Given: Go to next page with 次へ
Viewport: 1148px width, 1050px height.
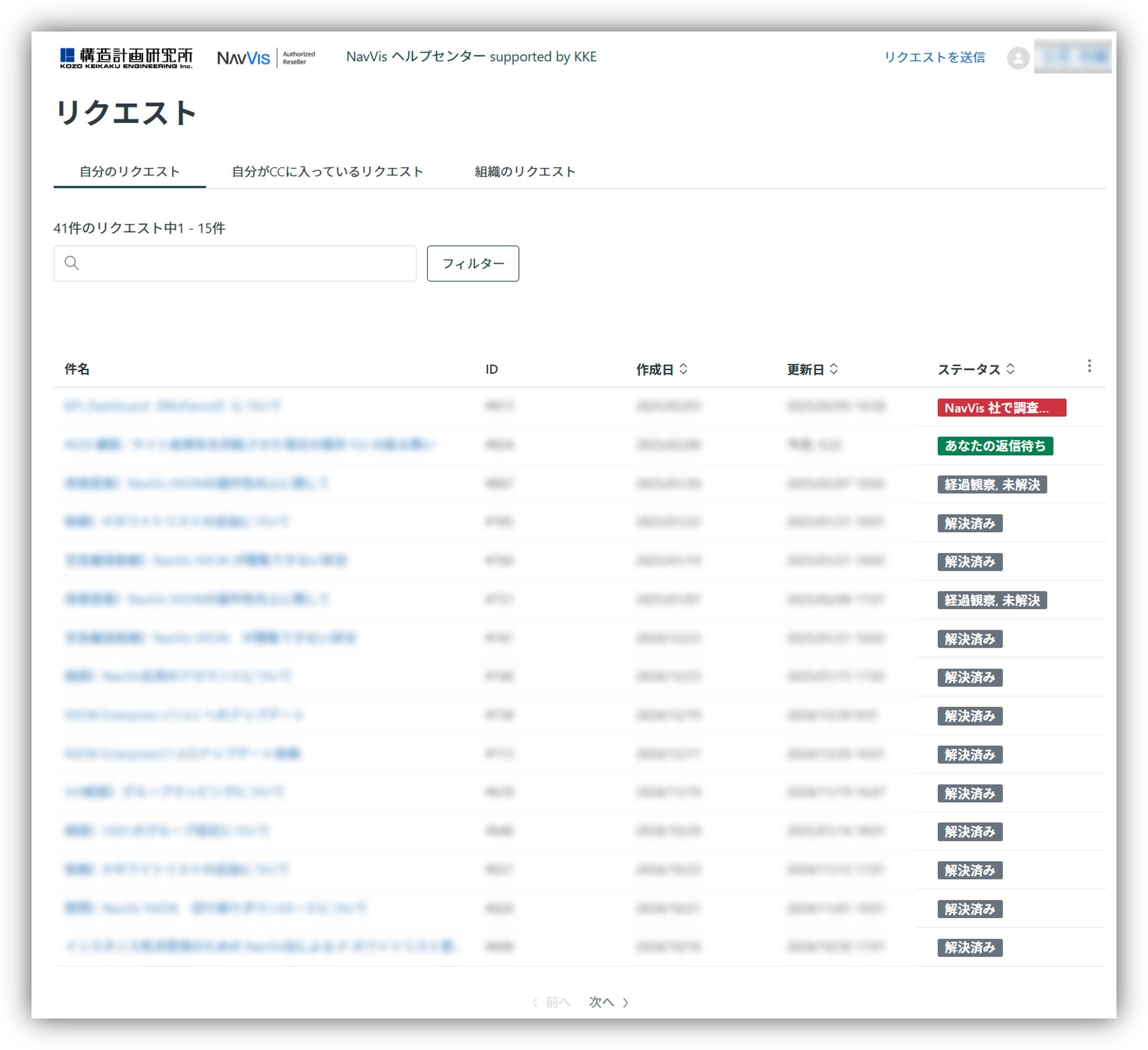Looking at the screenshot, I should point(609,1002).
